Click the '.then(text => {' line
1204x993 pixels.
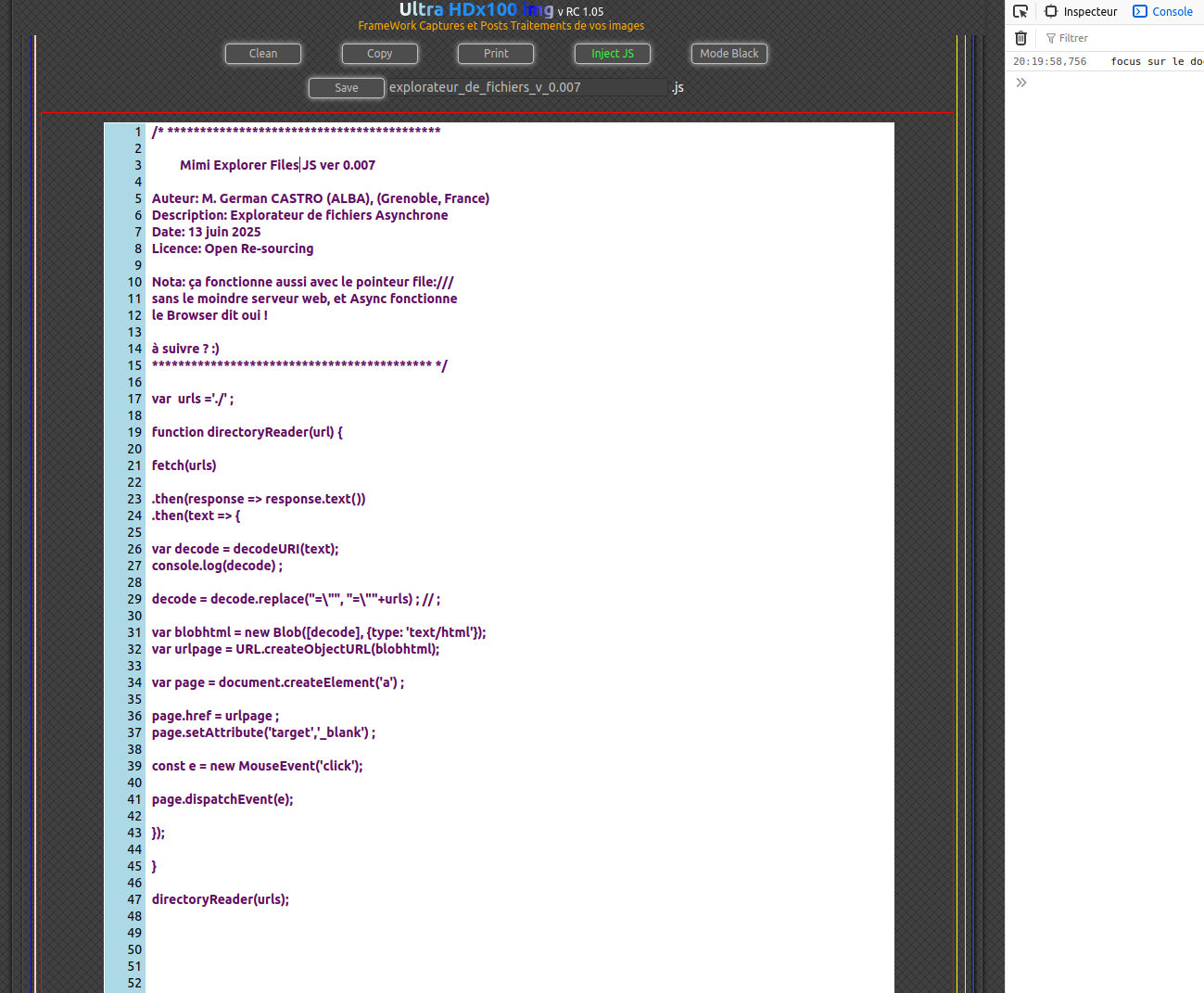(x=196, y=516)
